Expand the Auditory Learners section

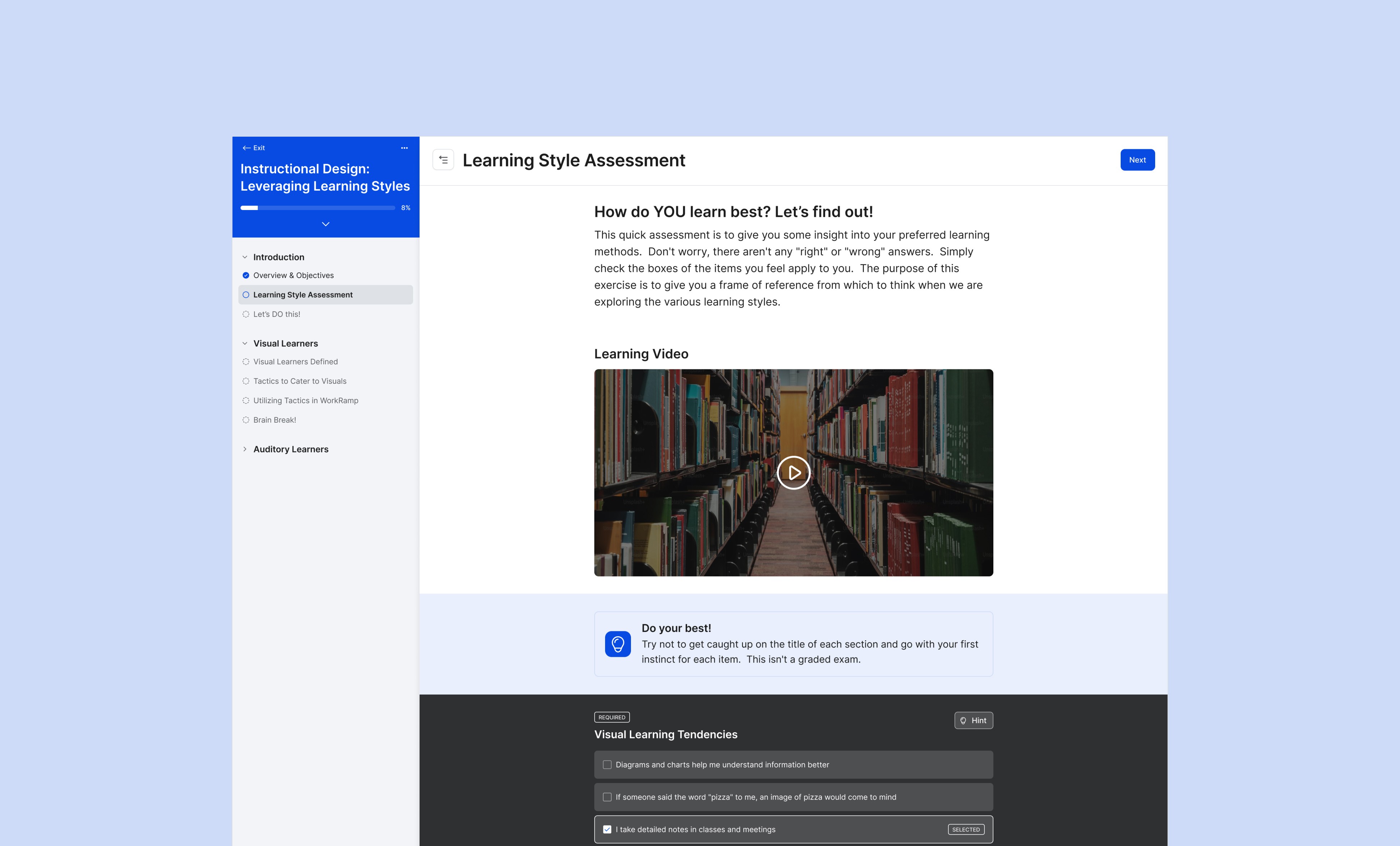[x=245, y=449]
